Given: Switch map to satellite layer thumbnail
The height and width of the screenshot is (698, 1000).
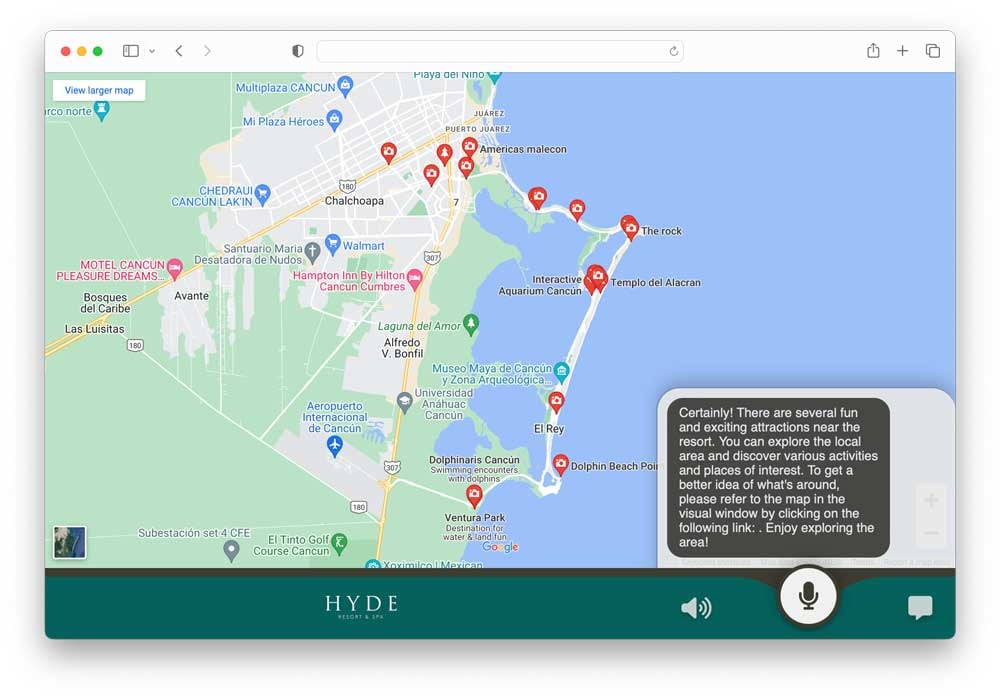Looking at the screenshot, I should point(70,542).
